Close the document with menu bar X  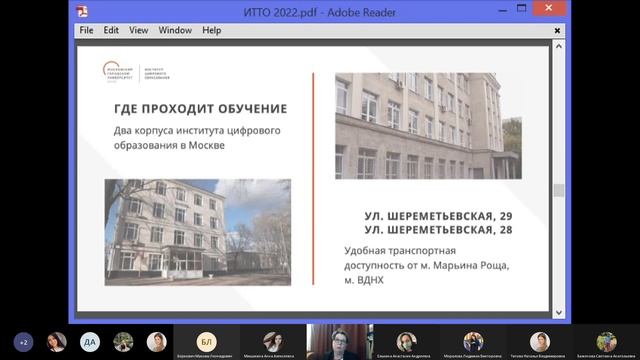[x=557, y=31]
